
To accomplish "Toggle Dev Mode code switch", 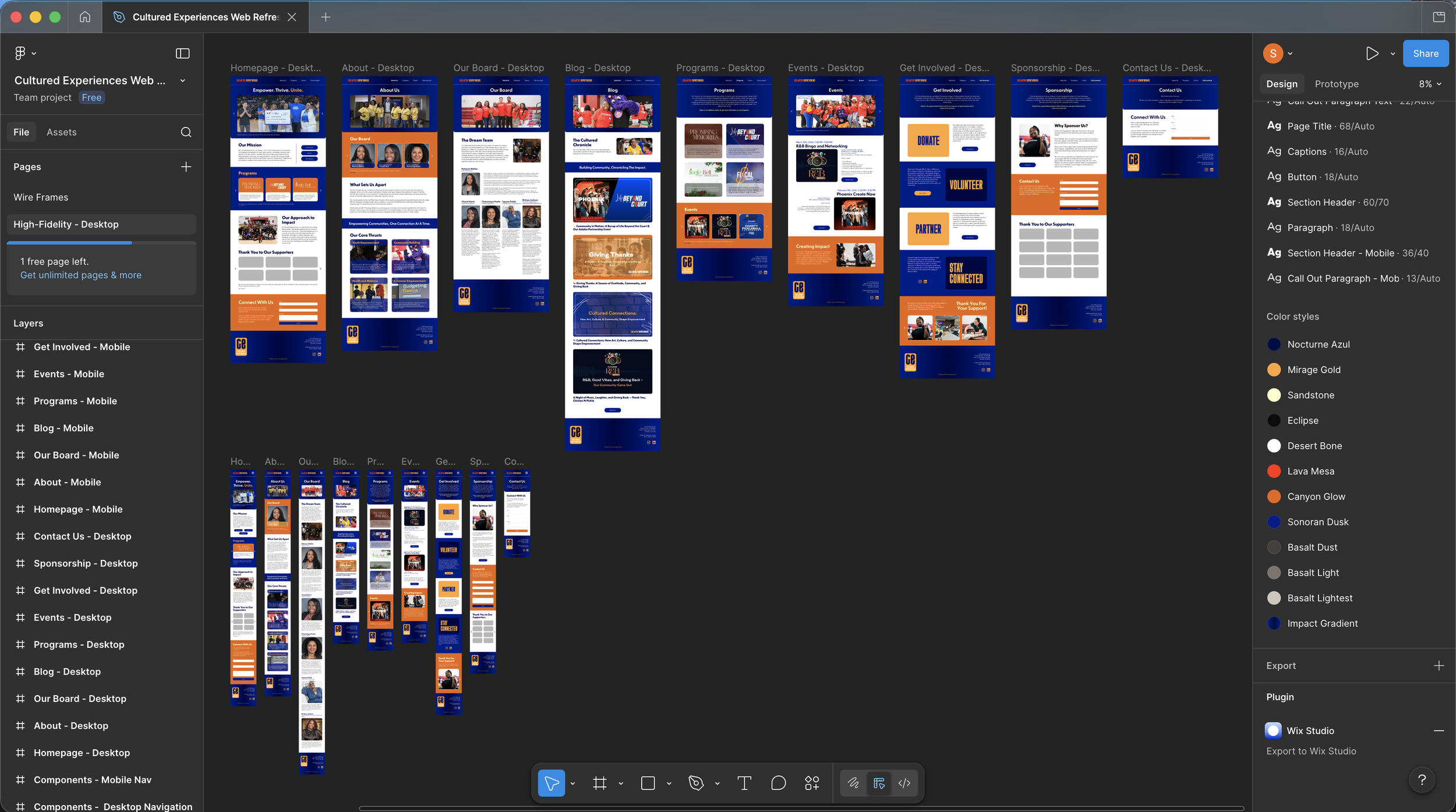I will point(904,783).
